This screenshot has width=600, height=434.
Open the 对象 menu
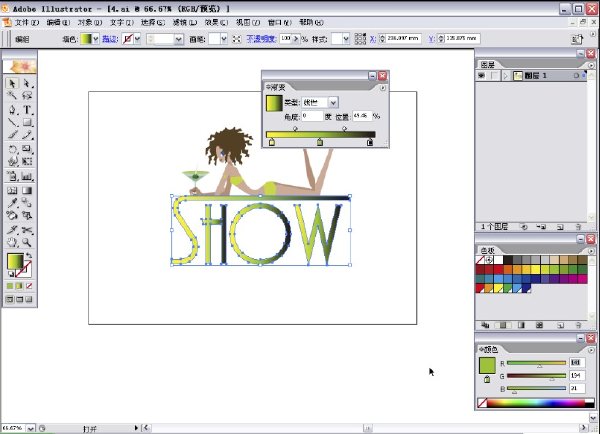pos(90,23)
